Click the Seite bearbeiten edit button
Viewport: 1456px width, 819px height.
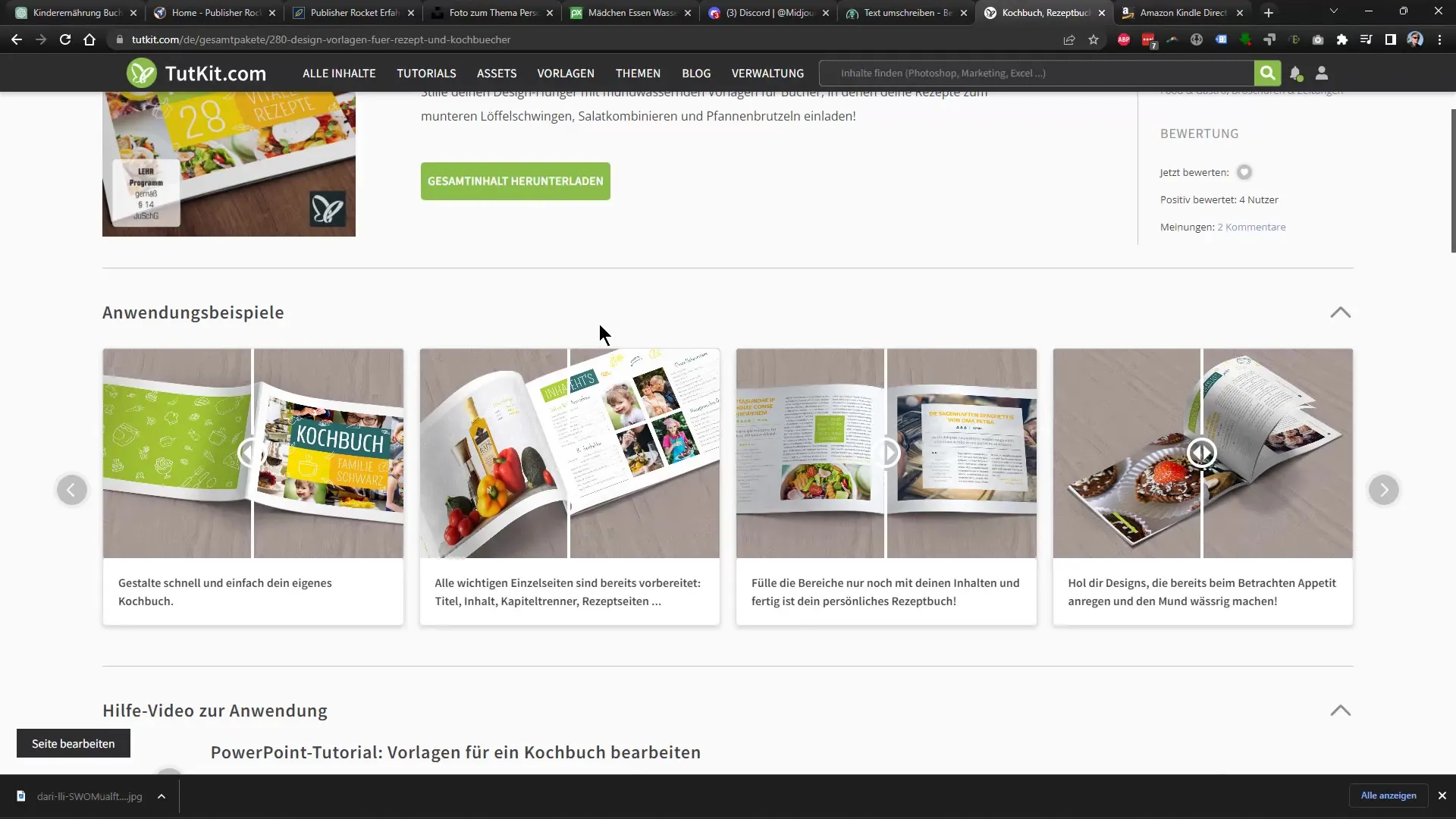tap(73, 743)
